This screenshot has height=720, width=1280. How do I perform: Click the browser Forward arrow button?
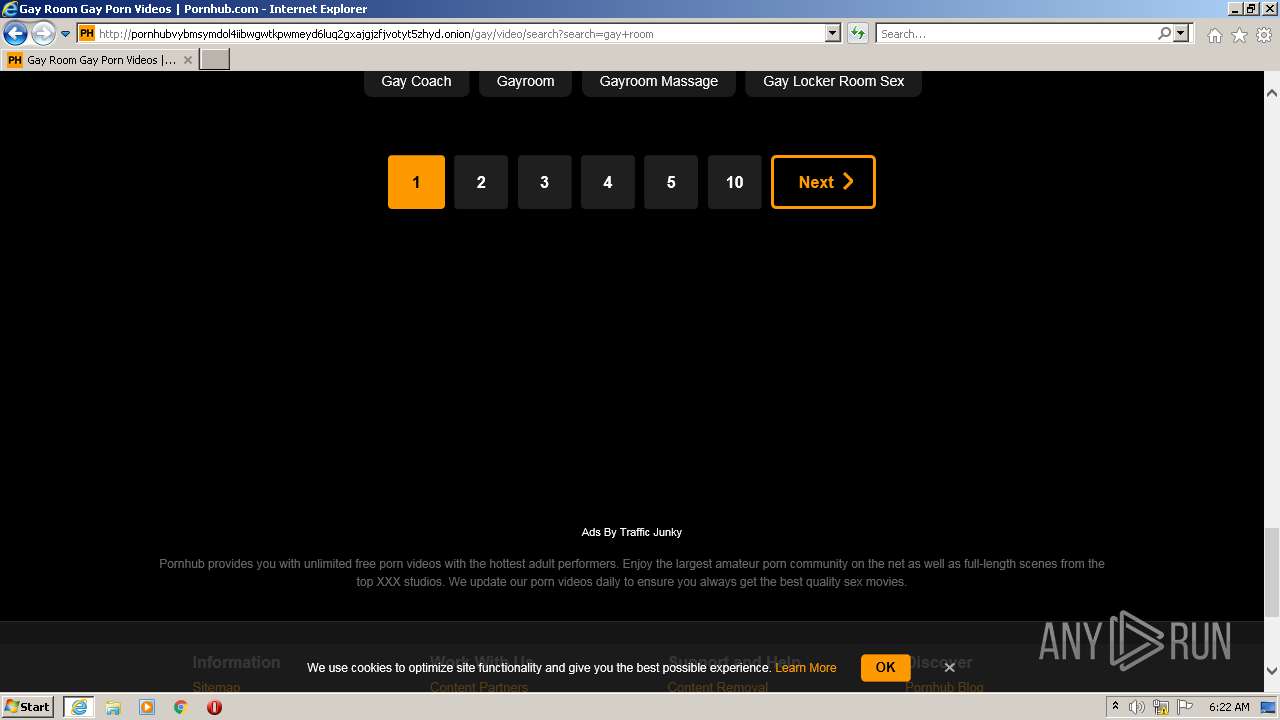coord(43,34)
